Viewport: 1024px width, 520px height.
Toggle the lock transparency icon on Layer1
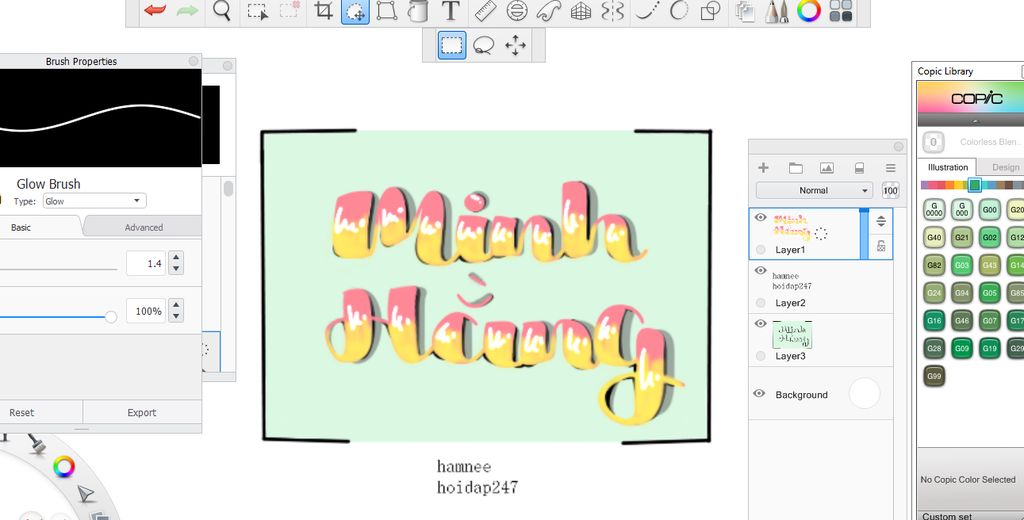[x=881, y=246]
